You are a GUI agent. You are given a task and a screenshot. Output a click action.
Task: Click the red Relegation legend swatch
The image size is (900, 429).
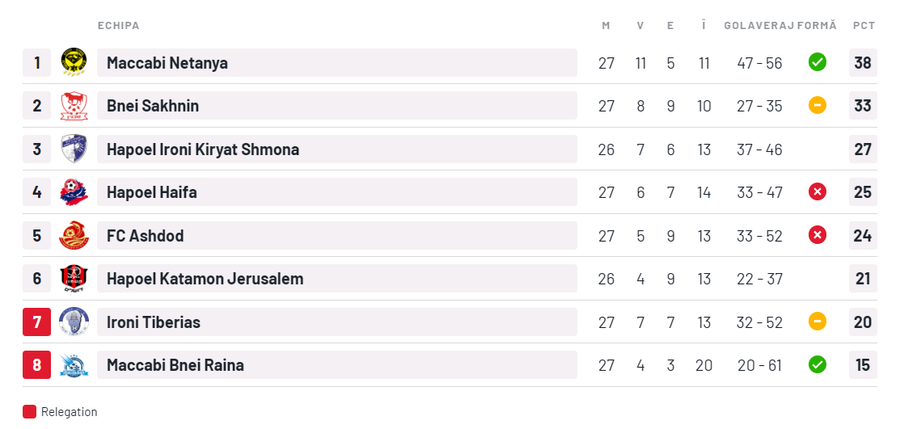pos(29,412)
